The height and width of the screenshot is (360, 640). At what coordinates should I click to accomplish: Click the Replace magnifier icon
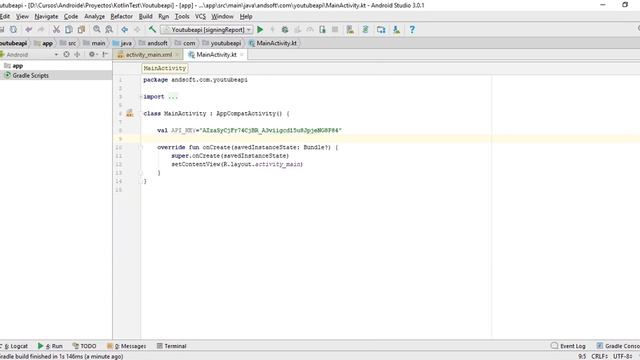coord(109,29)
